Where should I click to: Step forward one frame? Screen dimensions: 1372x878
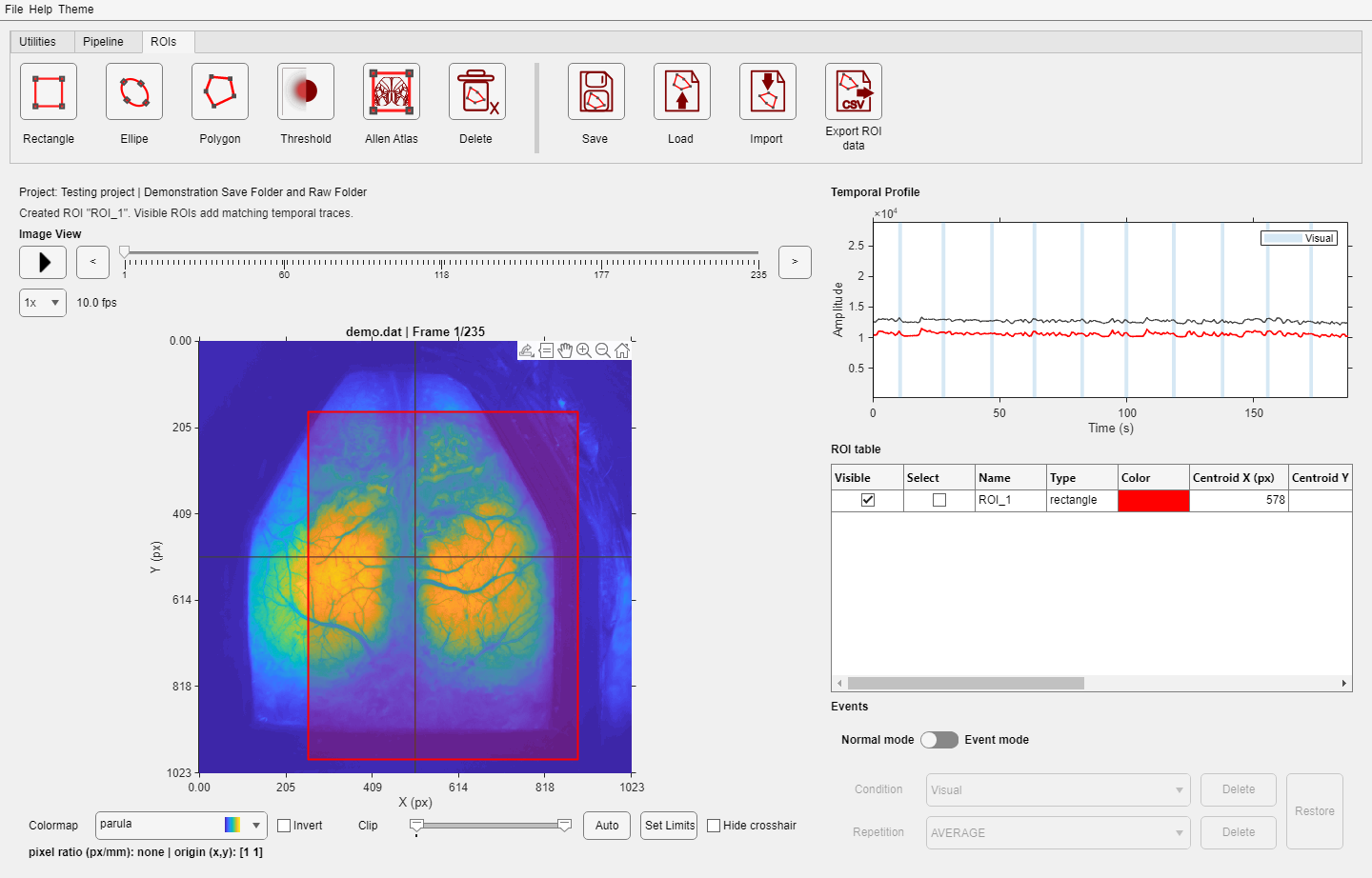tap(795, 262)
